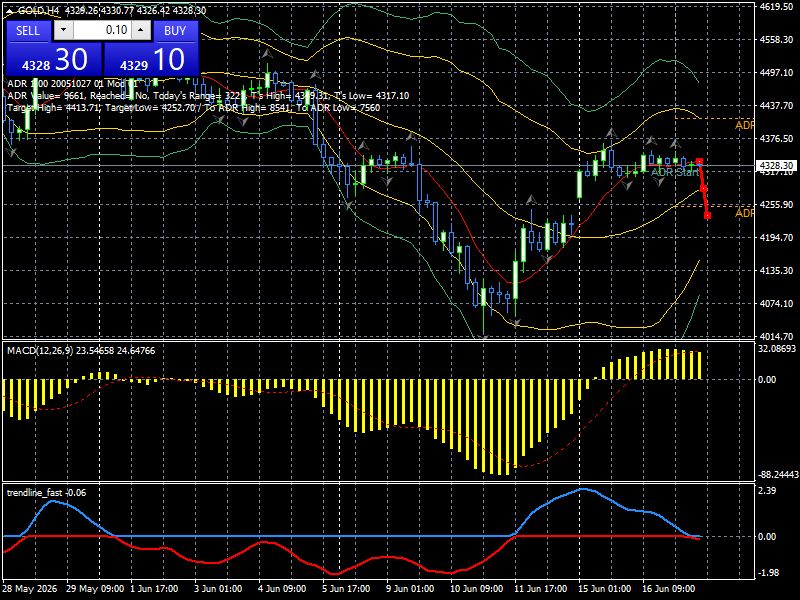Click the 29 May 09:00 time label
The image size is (800, 600).
click(95, 588)
